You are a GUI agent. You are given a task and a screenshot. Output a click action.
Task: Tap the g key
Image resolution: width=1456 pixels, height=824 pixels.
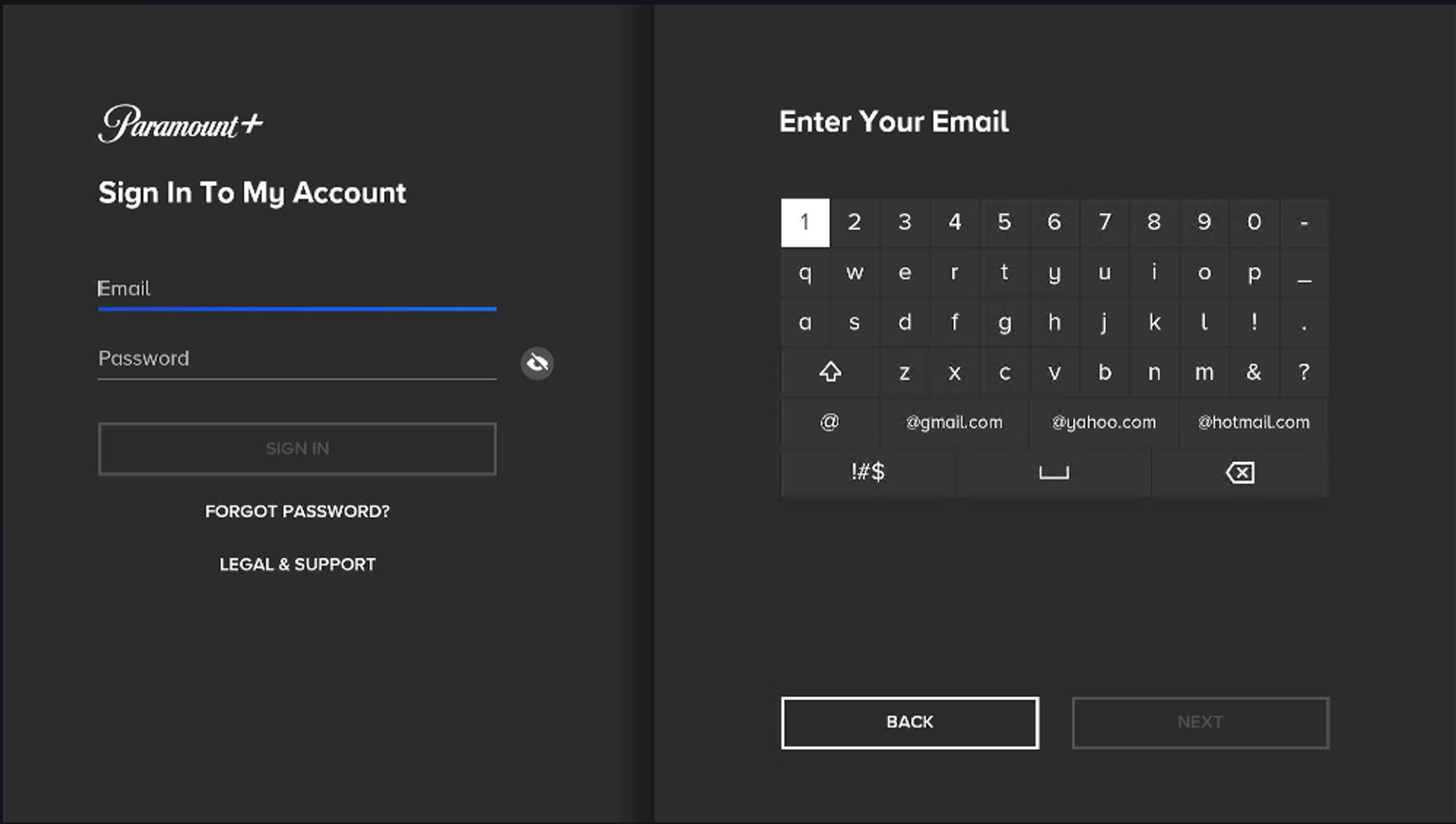click(x=1005, y=323)
